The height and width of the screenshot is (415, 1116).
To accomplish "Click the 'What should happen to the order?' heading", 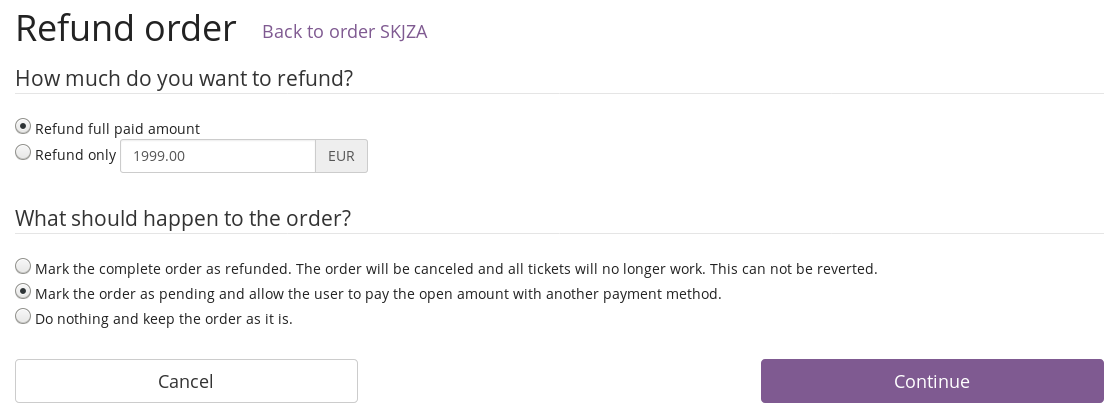I will point(183,218).
